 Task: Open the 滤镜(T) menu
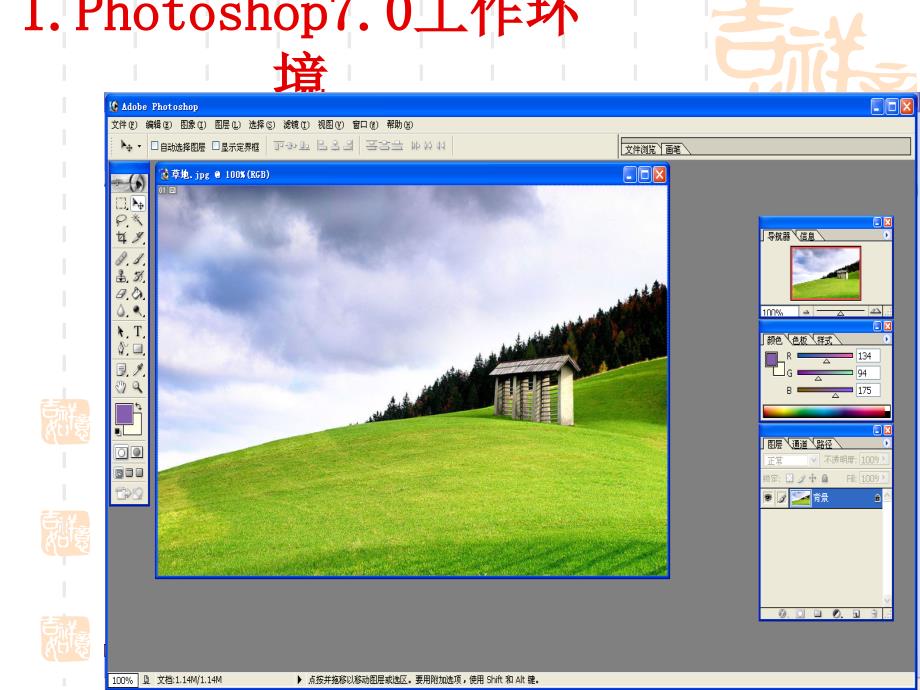[x=296, y=125]
